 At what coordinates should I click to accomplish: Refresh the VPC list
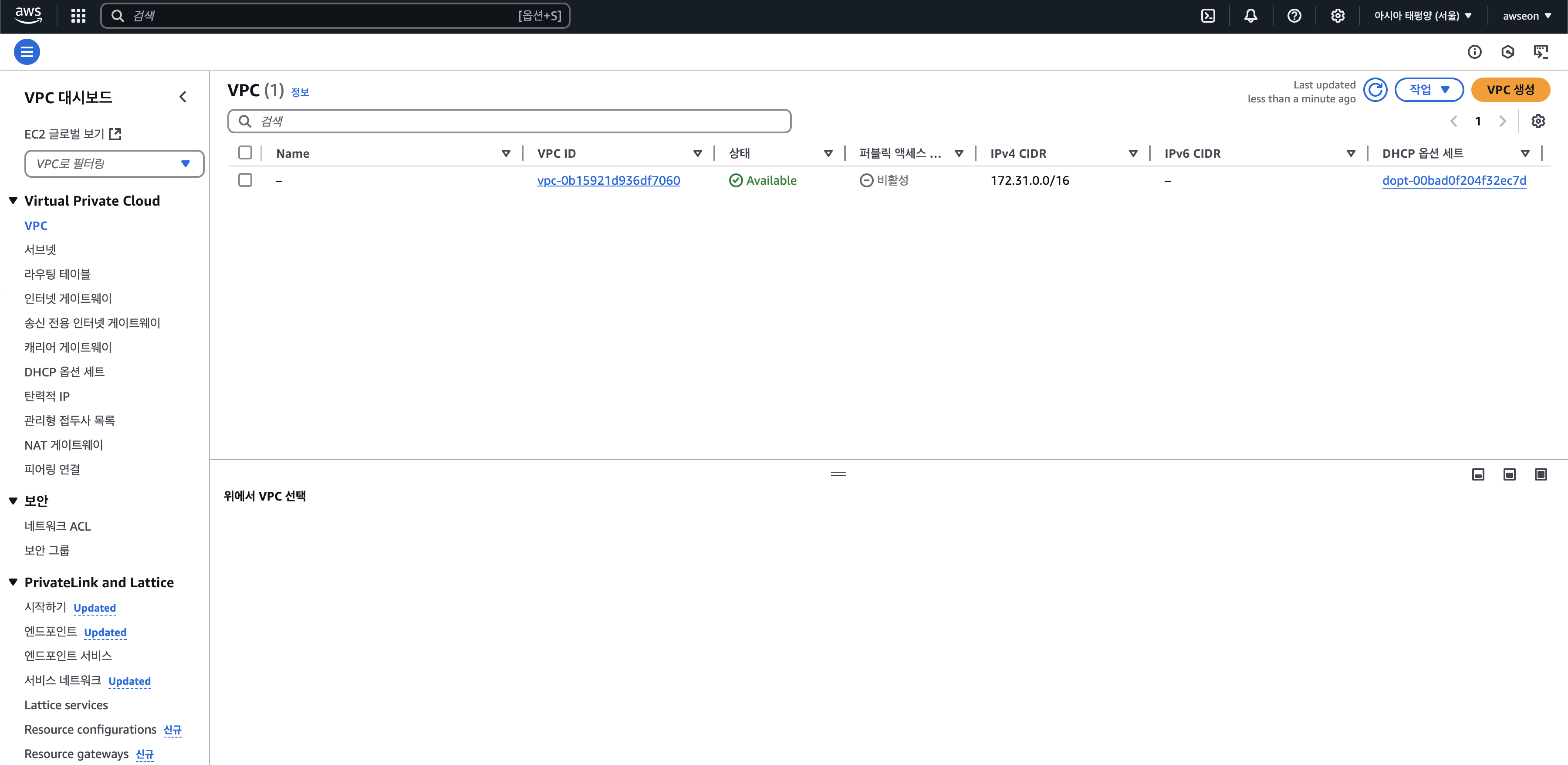(1375, 90)
